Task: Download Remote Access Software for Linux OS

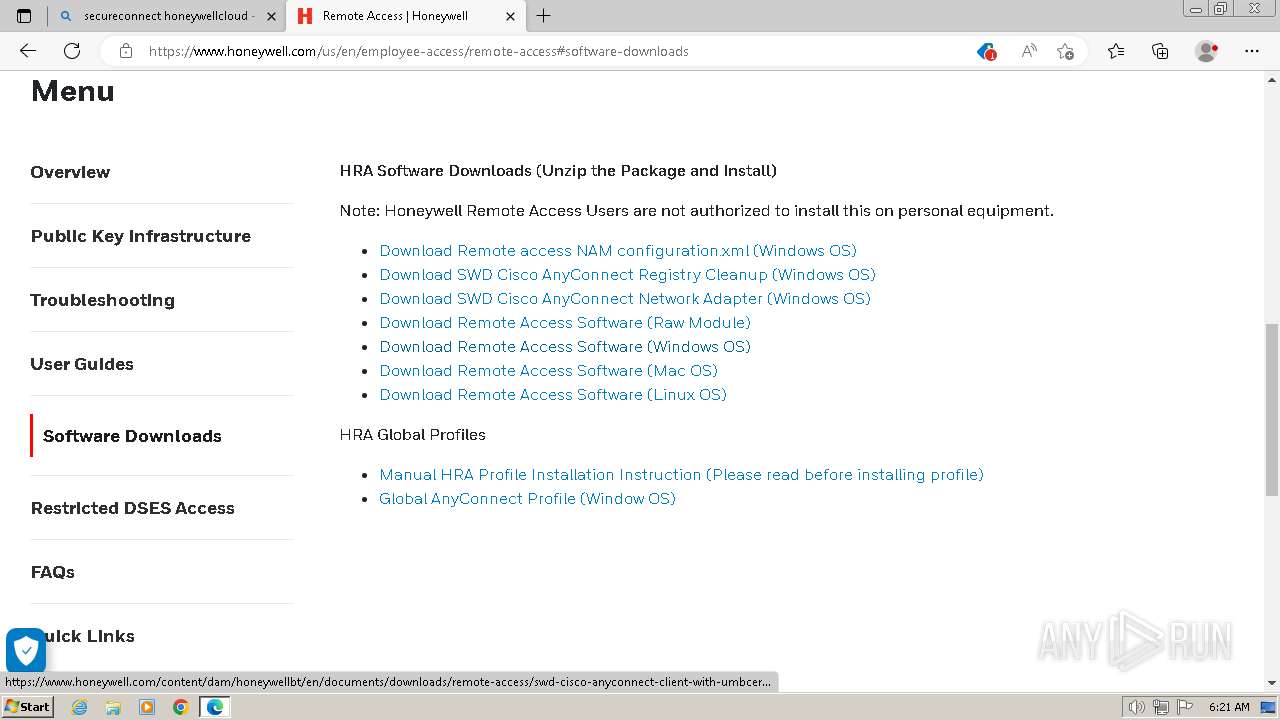Action: tap(553, 395)
